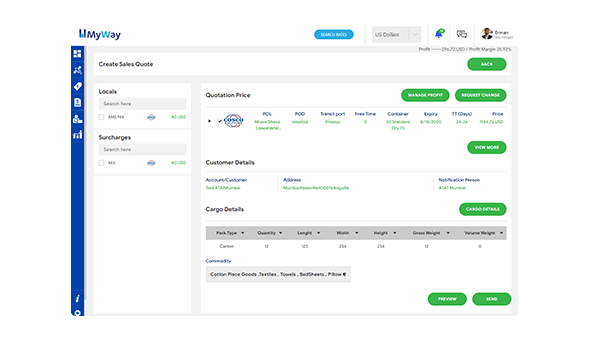Click the 'Carton' pack type cell
This screenshot has width=590, height=360.
pyautogui.click(x=227, y=246)
